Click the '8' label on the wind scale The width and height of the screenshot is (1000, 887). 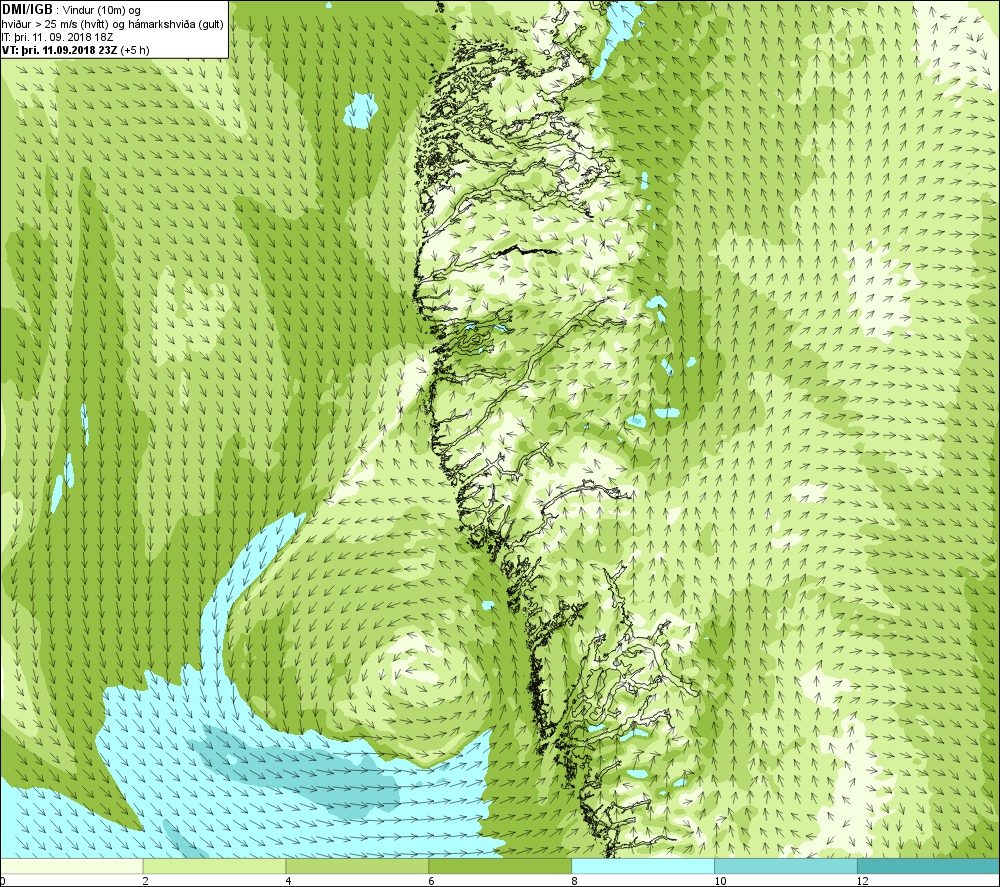pos(575,881)
